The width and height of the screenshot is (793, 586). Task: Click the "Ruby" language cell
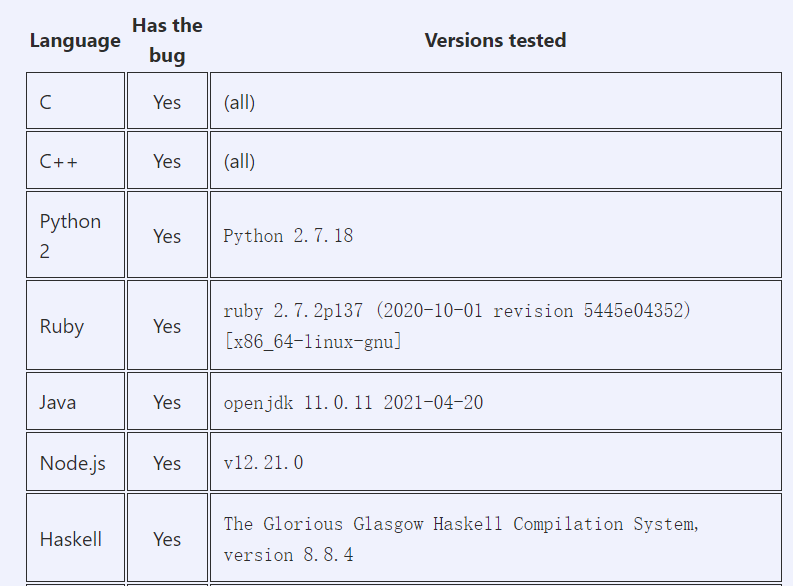[x=62, y=326]
